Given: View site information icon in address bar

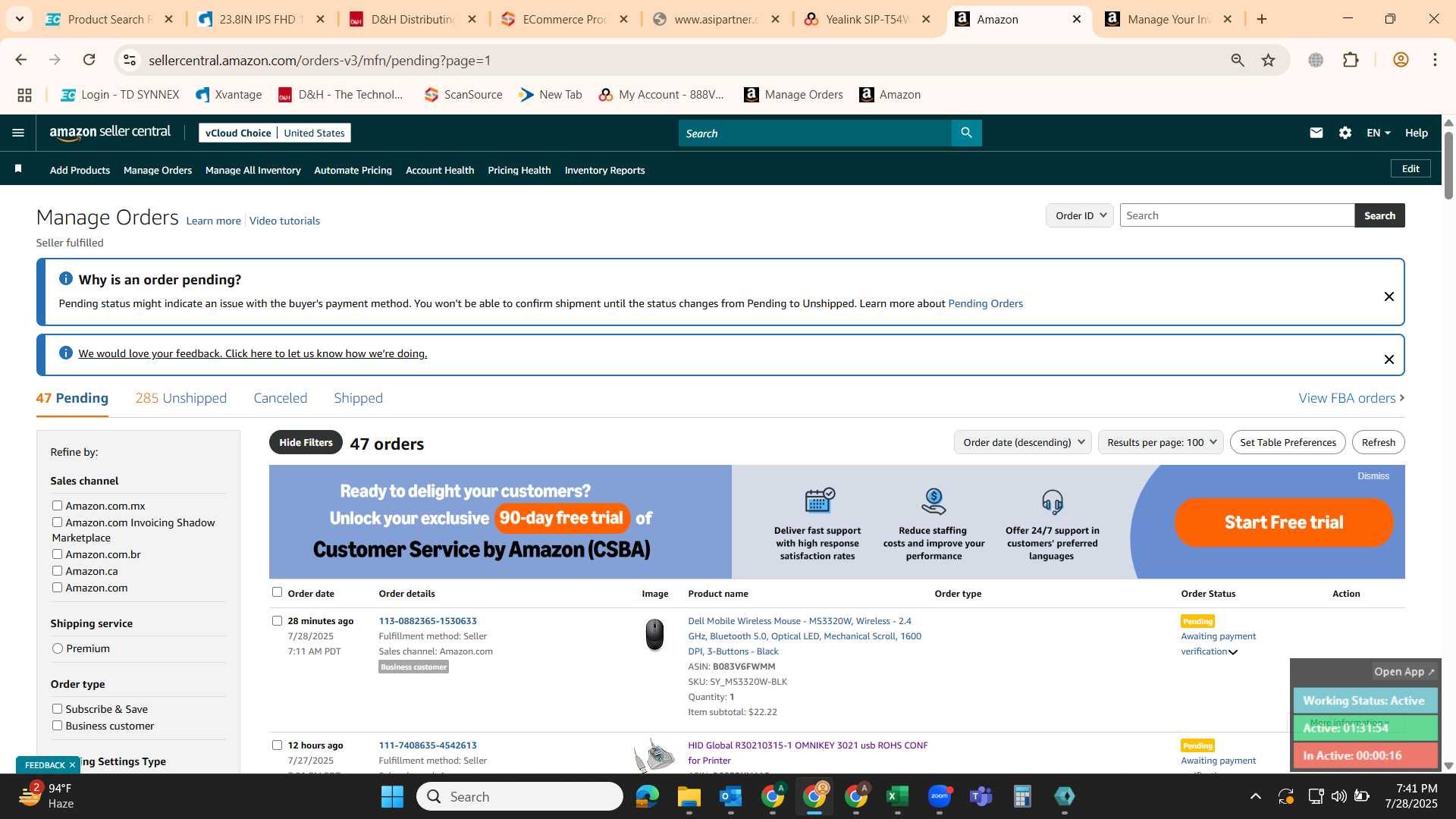Looking at the screenshot, I should 130,60.
